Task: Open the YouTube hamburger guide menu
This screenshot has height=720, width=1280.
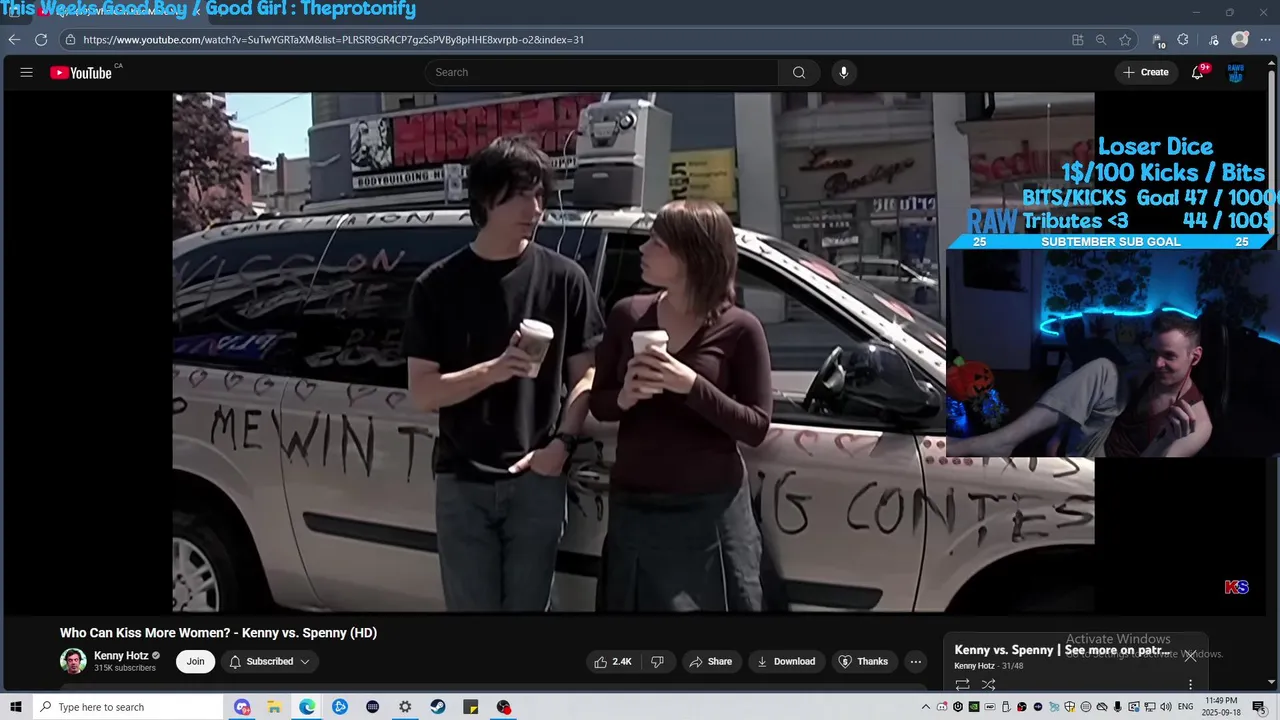Action: point(26,72)
